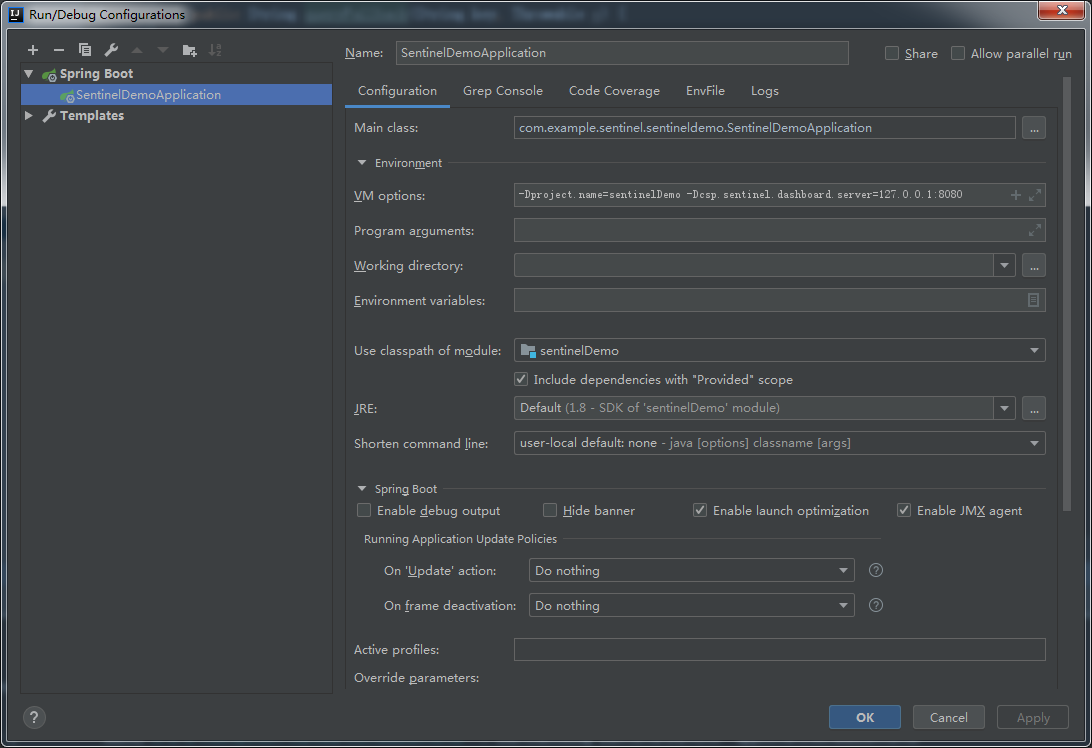Click the configuration panel vertical scrollbar

coord(1066,294)
